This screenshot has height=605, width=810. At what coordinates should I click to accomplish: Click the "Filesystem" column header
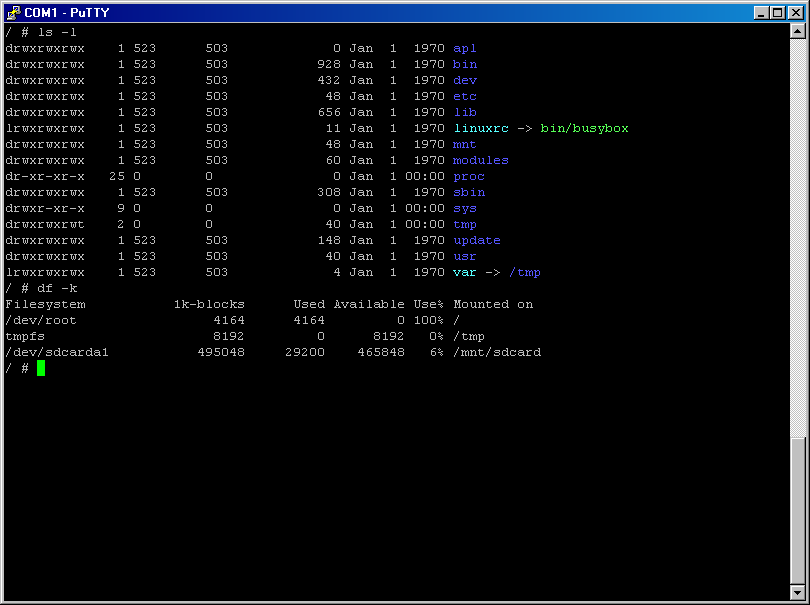point(45,305)
